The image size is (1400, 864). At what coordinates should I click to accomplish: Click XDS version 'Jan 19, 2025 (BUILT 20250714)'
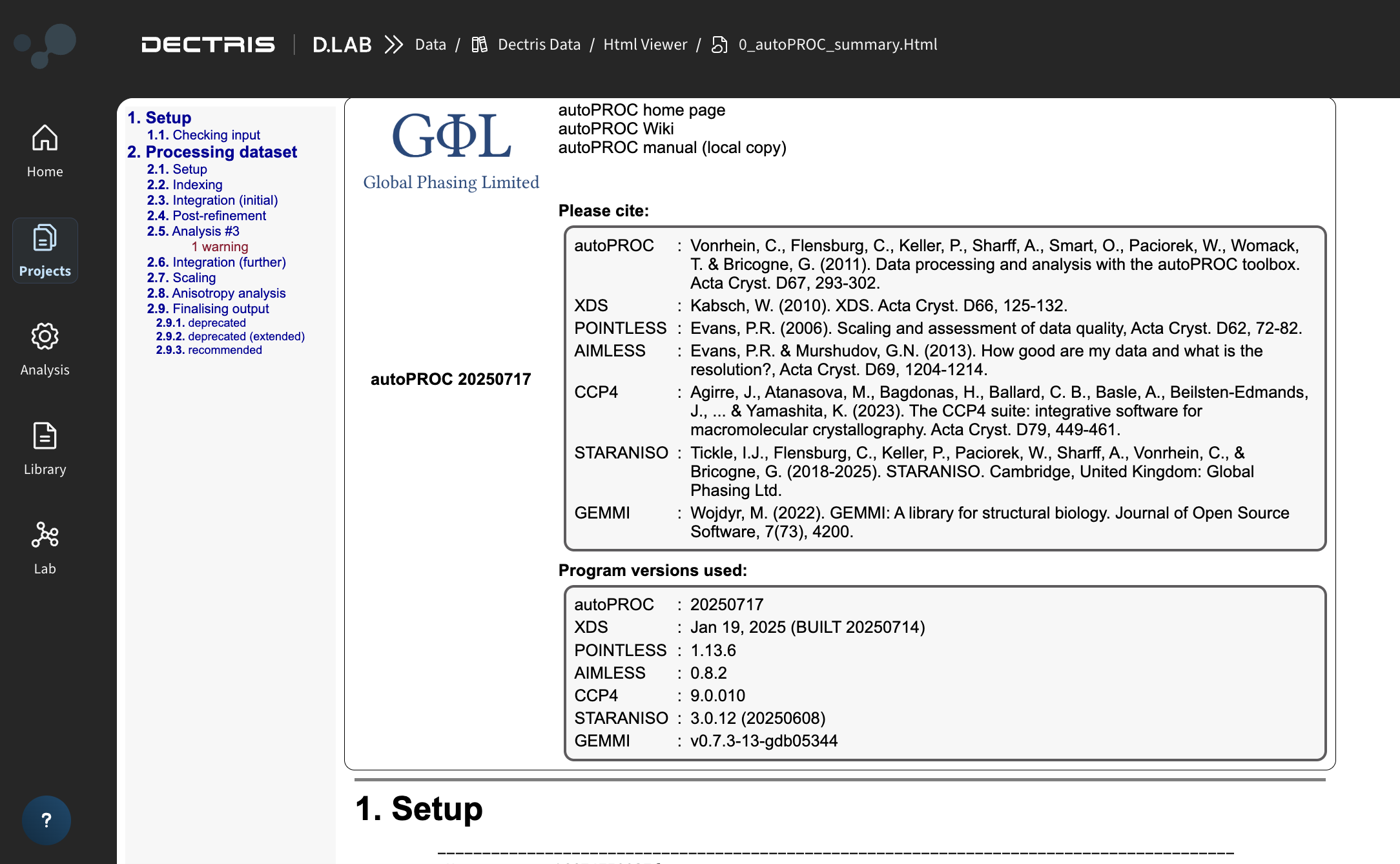808,627
